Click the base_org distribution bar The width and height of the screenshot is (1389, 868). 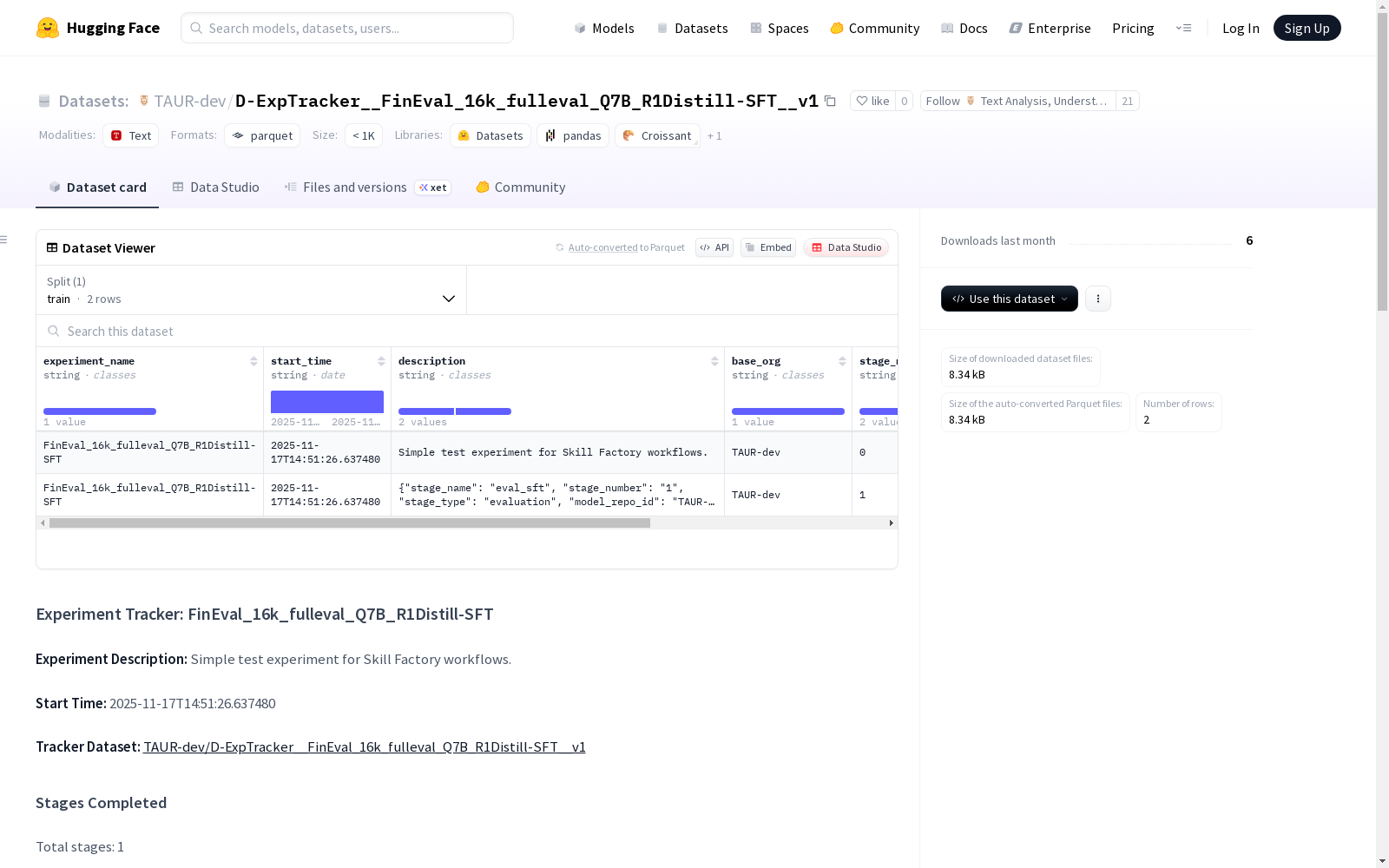tap(788, 411)
